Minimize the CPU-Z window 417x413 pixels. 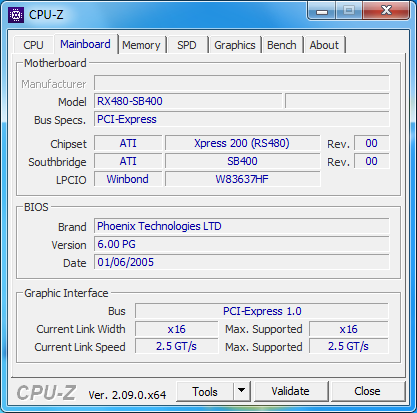click(322, 11)
